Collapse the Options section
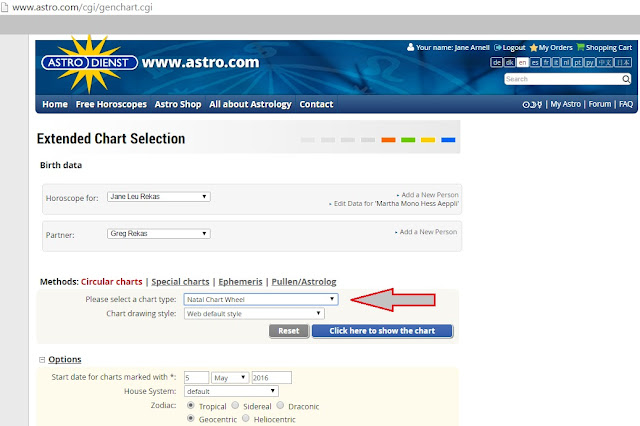640x426 pixels. coord(42,359)
